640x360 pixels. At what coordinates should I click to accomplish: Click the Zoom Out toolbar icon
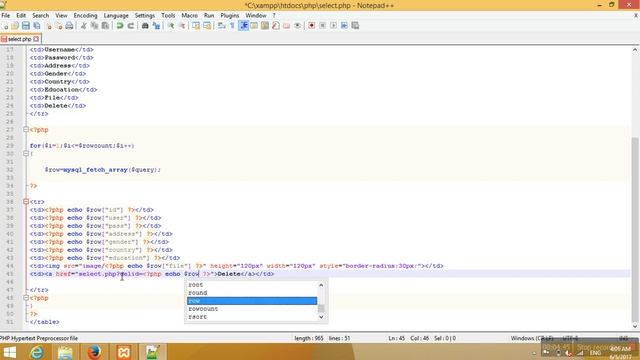[x=182, y=26]
